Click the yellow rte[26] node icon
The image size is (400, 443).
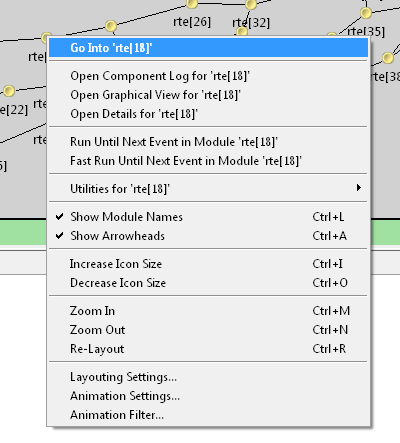pyautogui.click(x=192, y=3)
